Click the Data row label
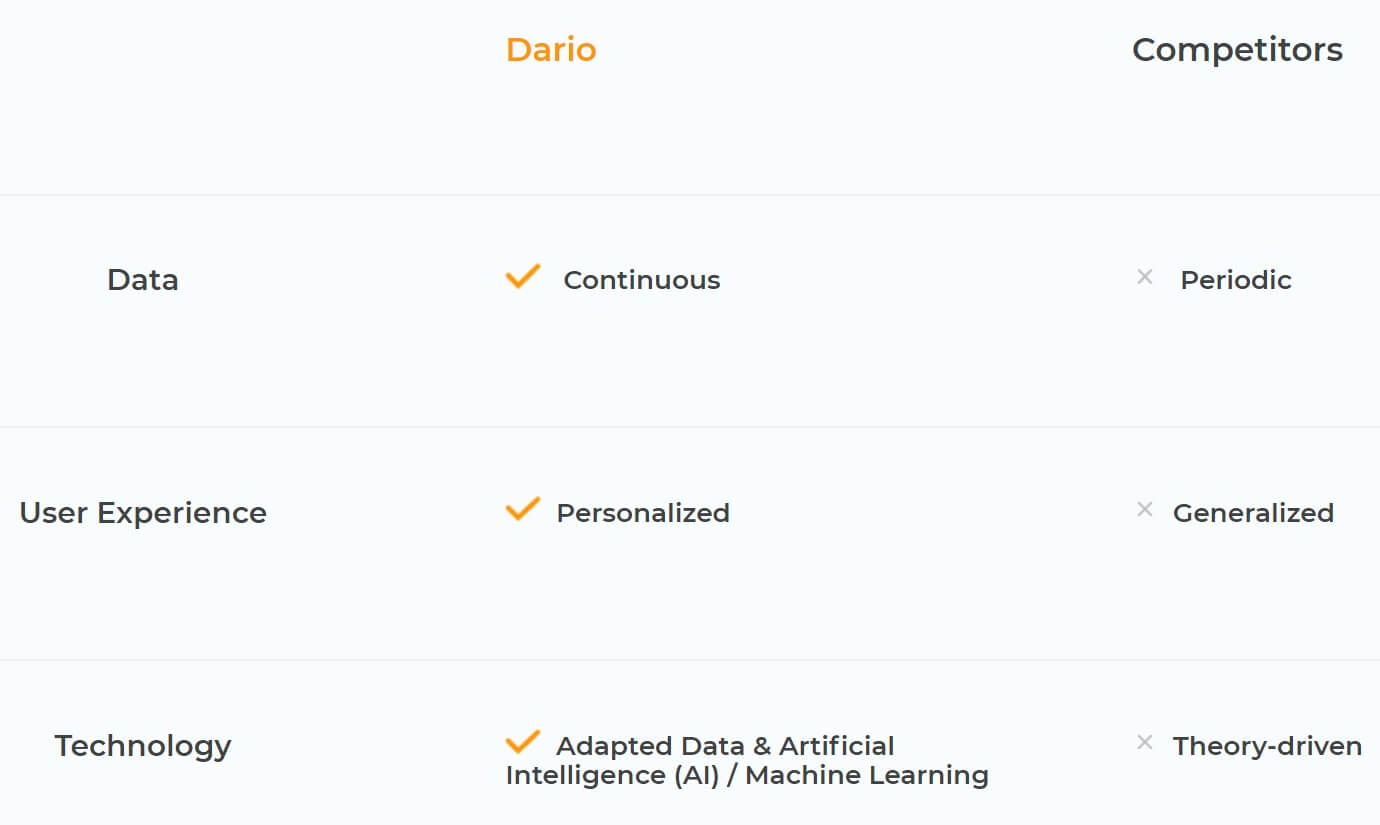Viewport: 1380px width, 825px height. pyautogui.click(x=143, y=279)
